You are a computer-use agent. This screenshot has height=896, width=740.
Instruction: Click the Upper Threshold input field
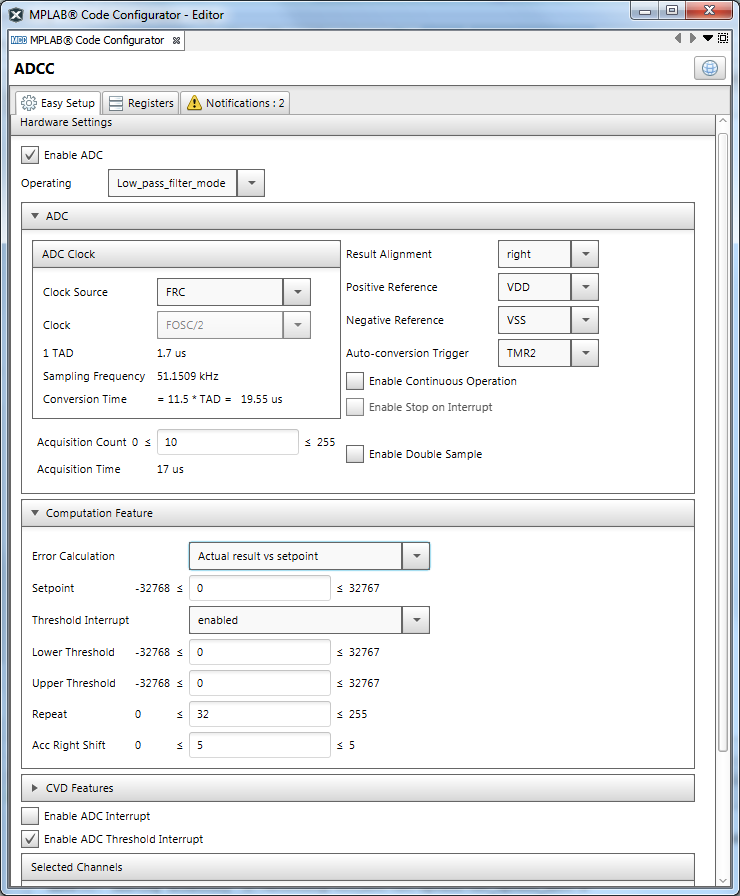260,683
